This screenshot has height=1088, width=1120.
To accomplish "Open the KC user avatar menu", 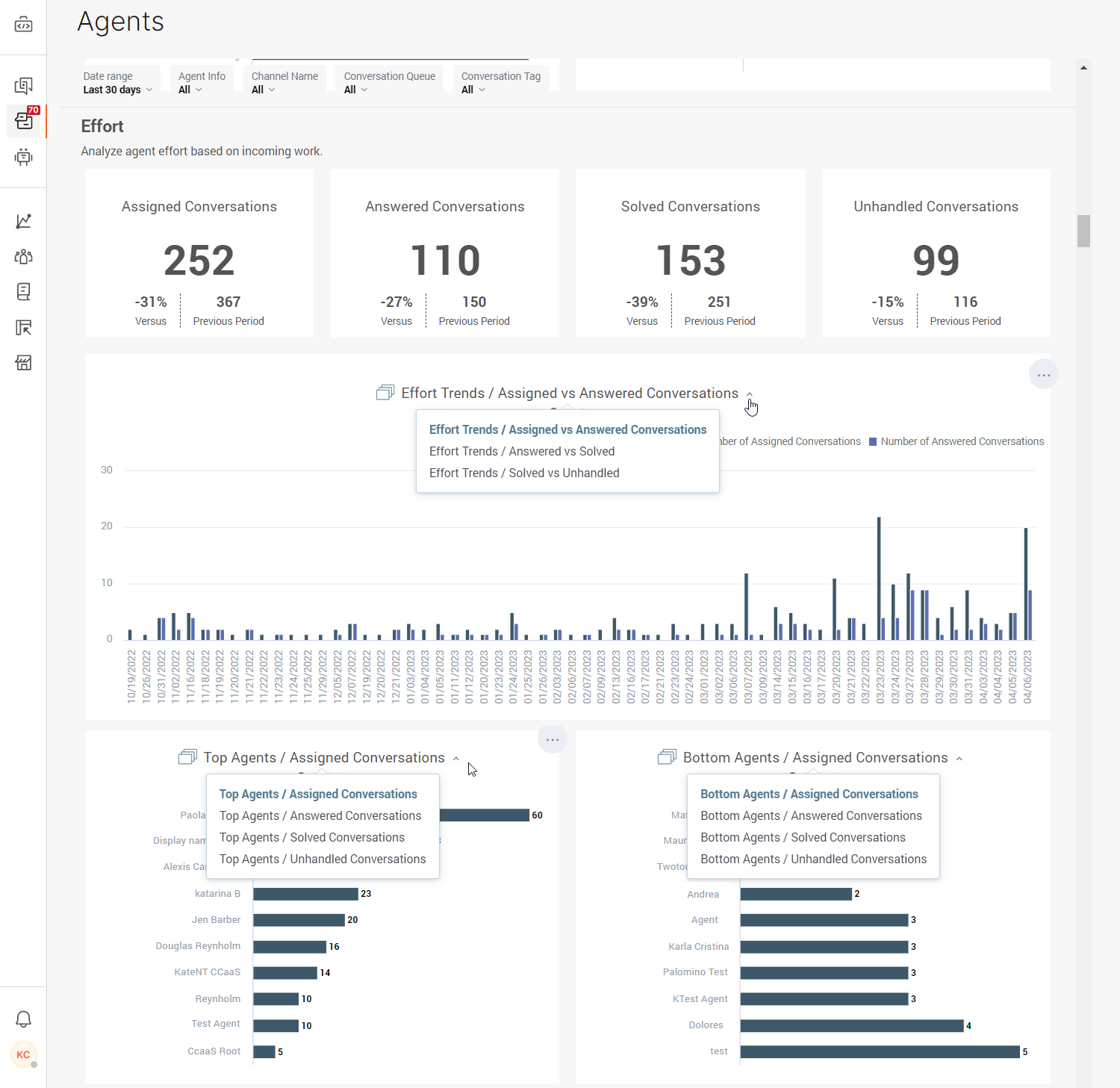I will coord(23,1055).
